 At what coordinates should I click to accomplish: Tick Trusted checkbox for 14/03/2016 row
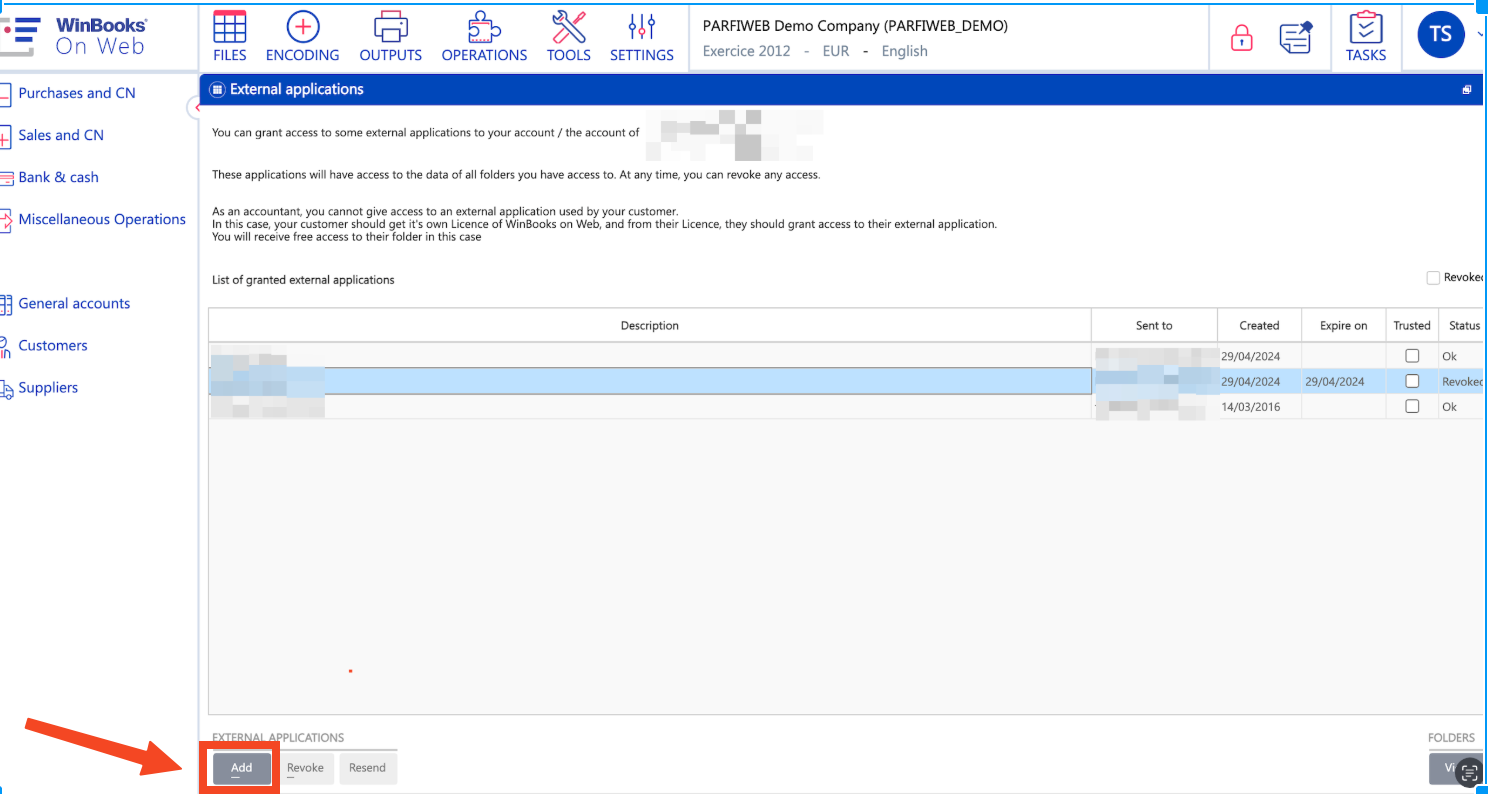[1412, 406]
